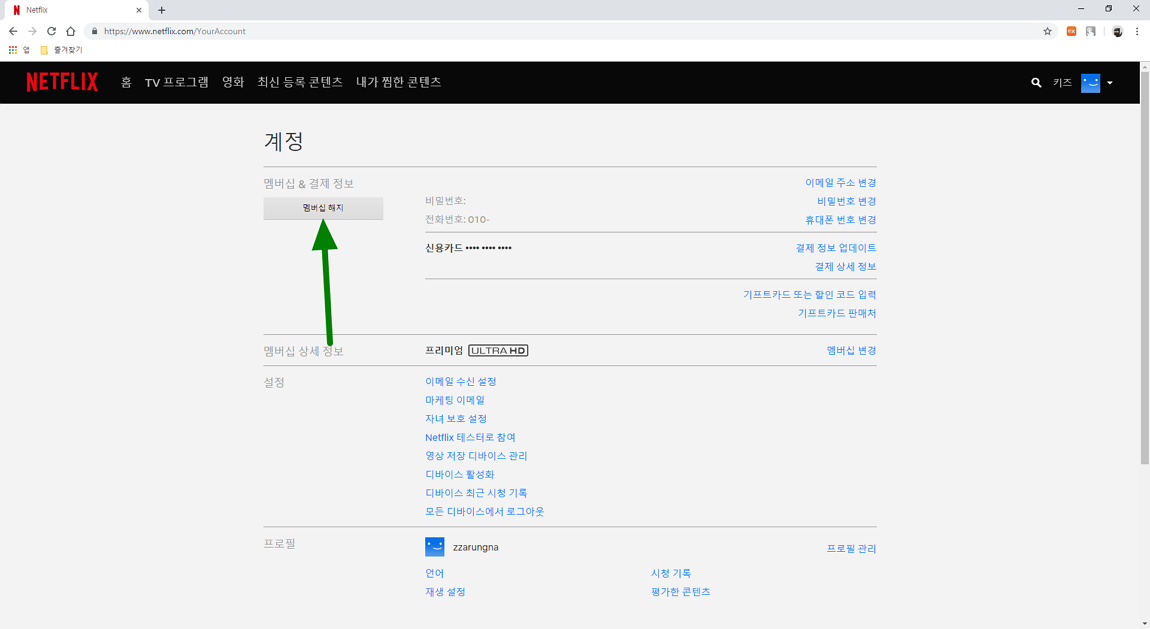Select the Netflix browser tab
The width and height of the screenshot is (1150, 629).
click(76, 10)
